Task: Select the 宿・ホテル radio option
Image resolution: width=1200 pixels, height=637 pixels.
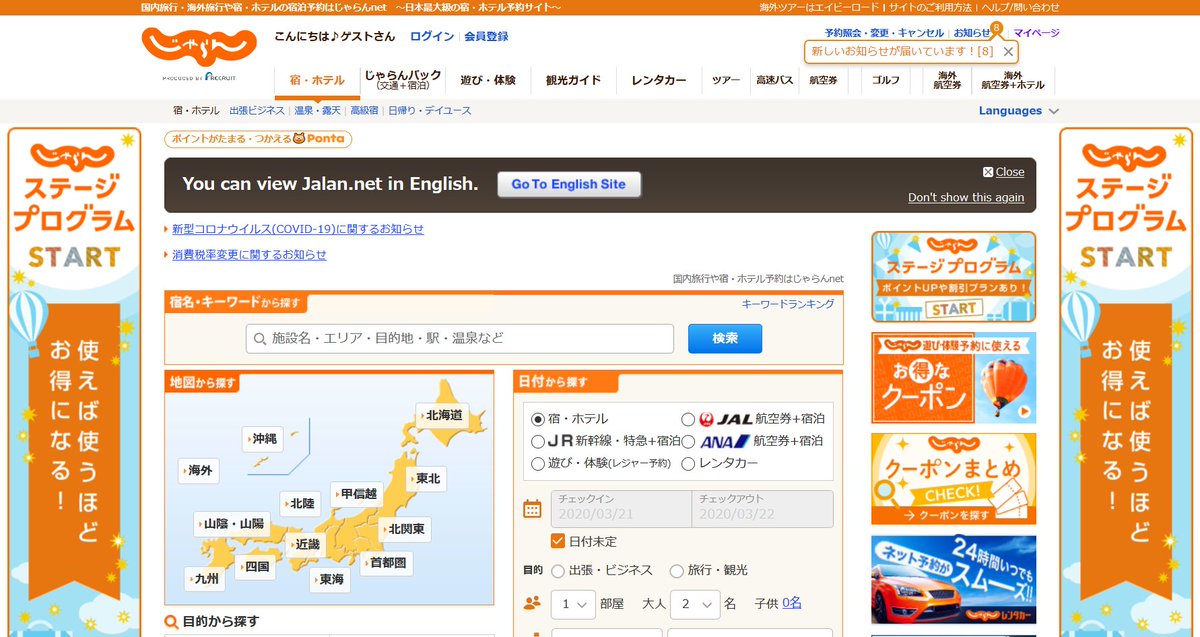Action: coord(538,419)
